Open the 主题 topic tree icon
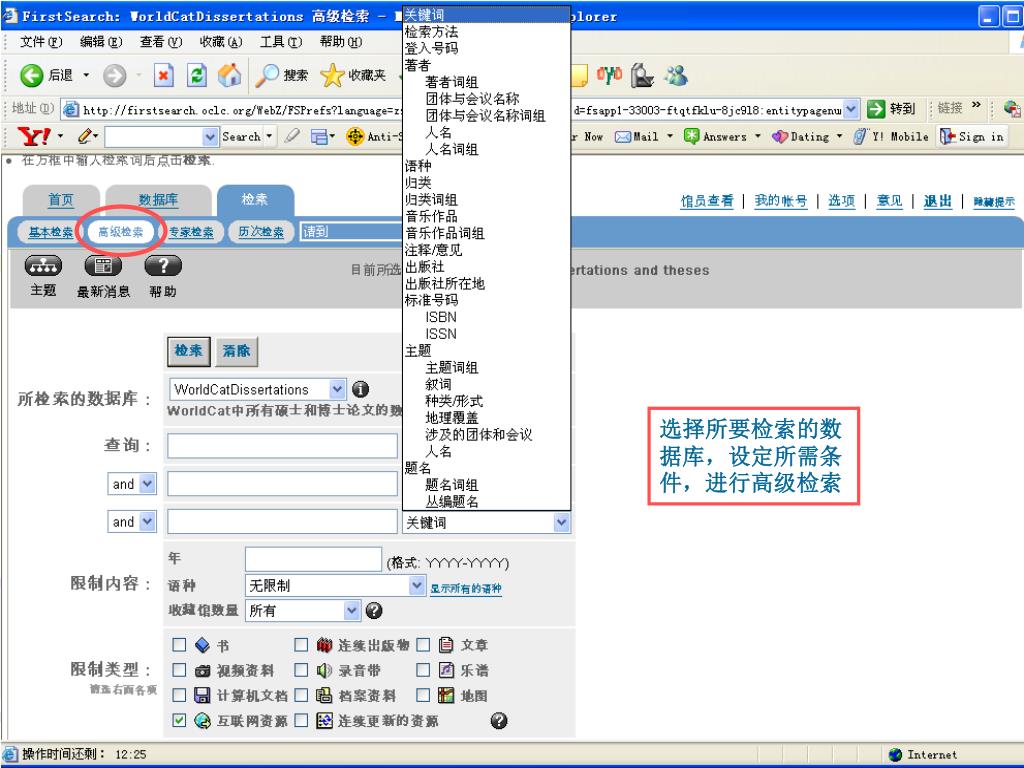Viewport: 1024px width, 768px height. coord(43,266)
